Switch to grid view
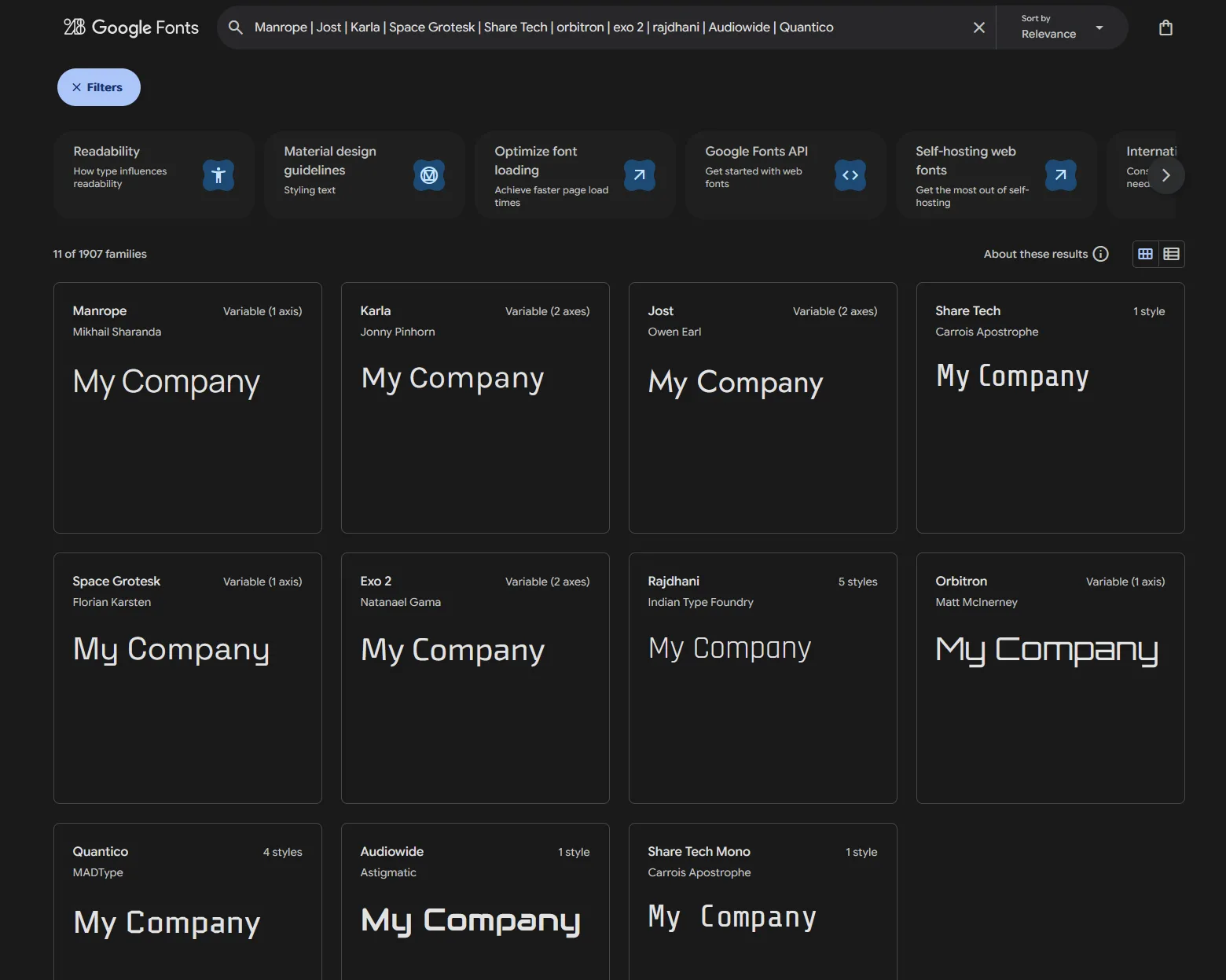Image resolution: width=1226 pixels, height=980 pixels. point(1145,254)
